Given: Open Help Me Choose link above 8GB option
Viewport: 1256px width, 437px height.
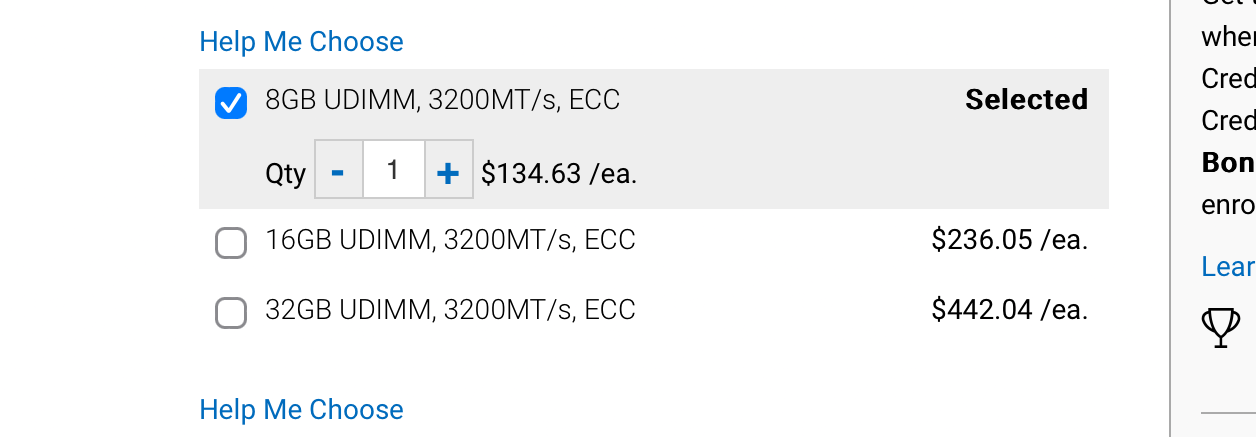Looking at the screenshot, I should [x=301, y=42].
